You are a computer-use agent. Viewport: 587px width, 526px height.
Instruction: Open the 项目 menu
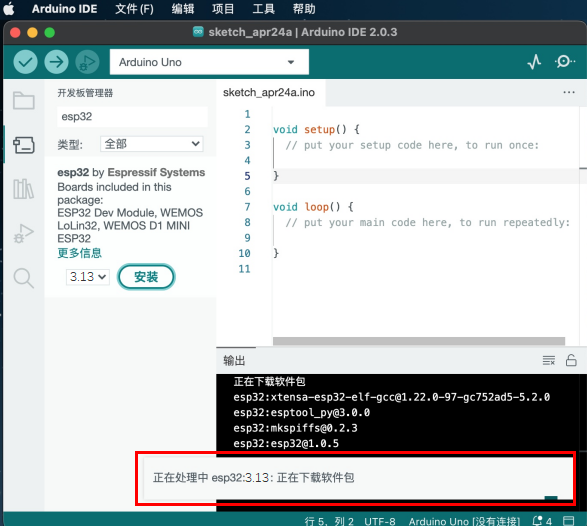(223, 9)
